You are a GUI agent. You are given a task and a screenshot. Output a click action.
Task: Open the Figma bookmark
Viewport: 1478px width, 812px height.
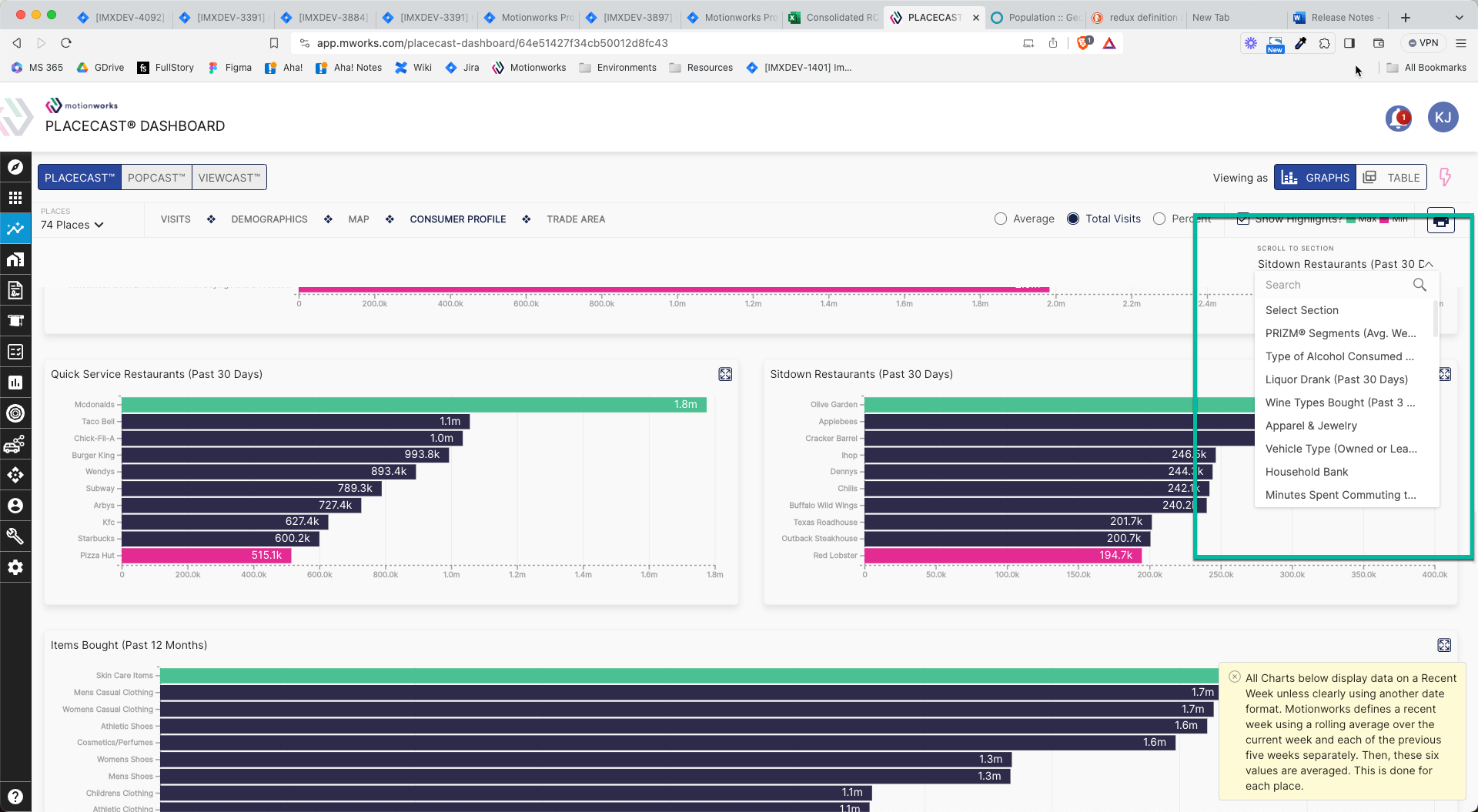pyautogui.click(x=230, y=68)
